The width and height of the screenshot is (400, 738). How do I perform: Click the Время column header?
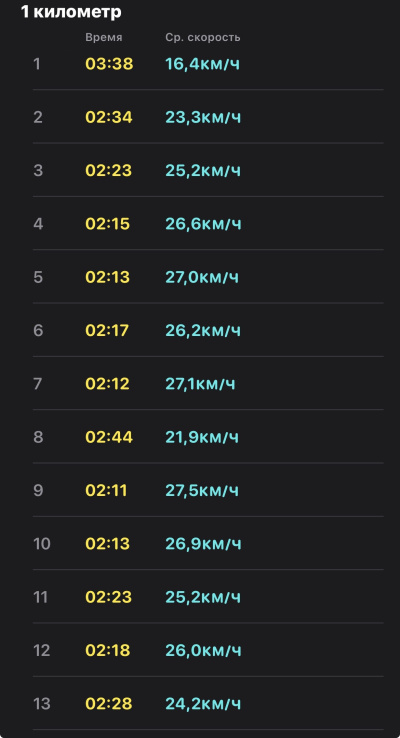tap(104, 38)
